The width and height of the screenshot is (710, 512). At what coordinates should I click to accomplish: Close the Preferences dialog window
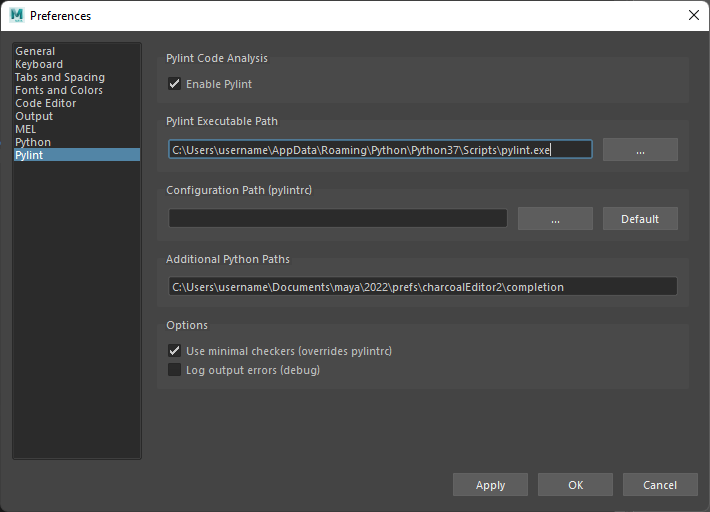[x=693, y=15]
